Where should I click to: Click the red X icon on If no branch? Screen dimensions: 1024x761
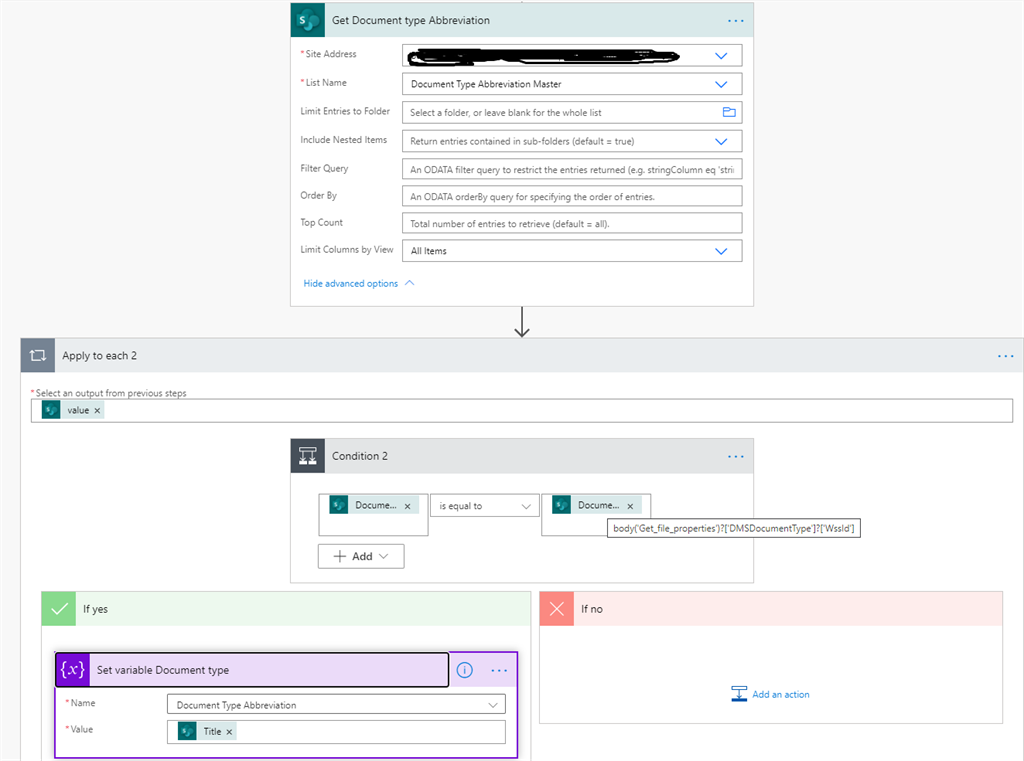(556, 608)
